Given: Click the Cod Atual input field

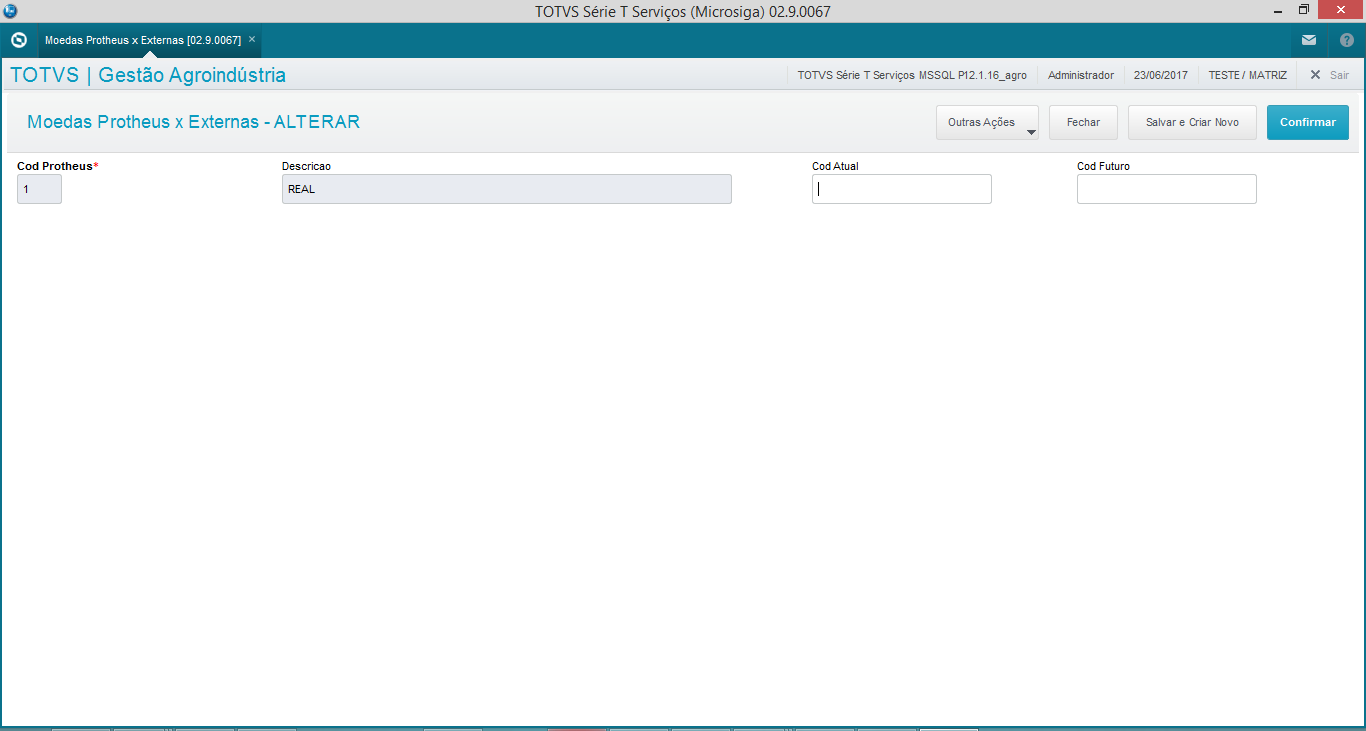Looking at the screenshot, I should (902, 189).
